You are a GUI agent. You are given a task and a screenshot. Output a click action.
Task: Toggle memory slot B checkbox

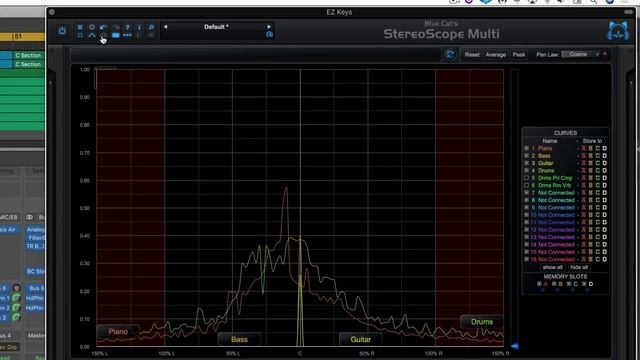point(554,284)
